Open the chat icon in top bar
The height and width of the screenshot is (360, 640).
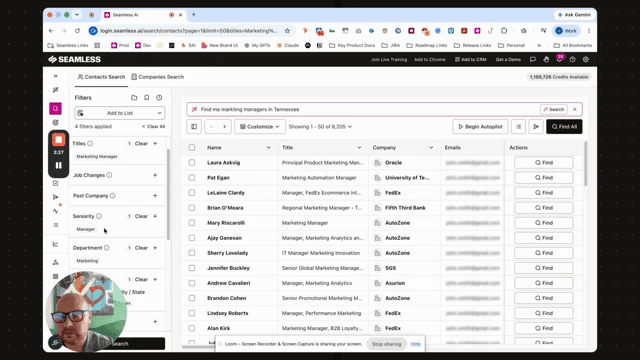pyautogui.click(x=533, y=59)
